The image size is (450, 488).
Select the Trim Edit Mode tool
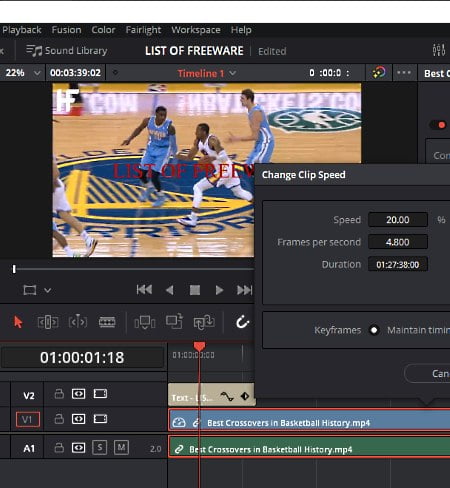coord(48,322)
